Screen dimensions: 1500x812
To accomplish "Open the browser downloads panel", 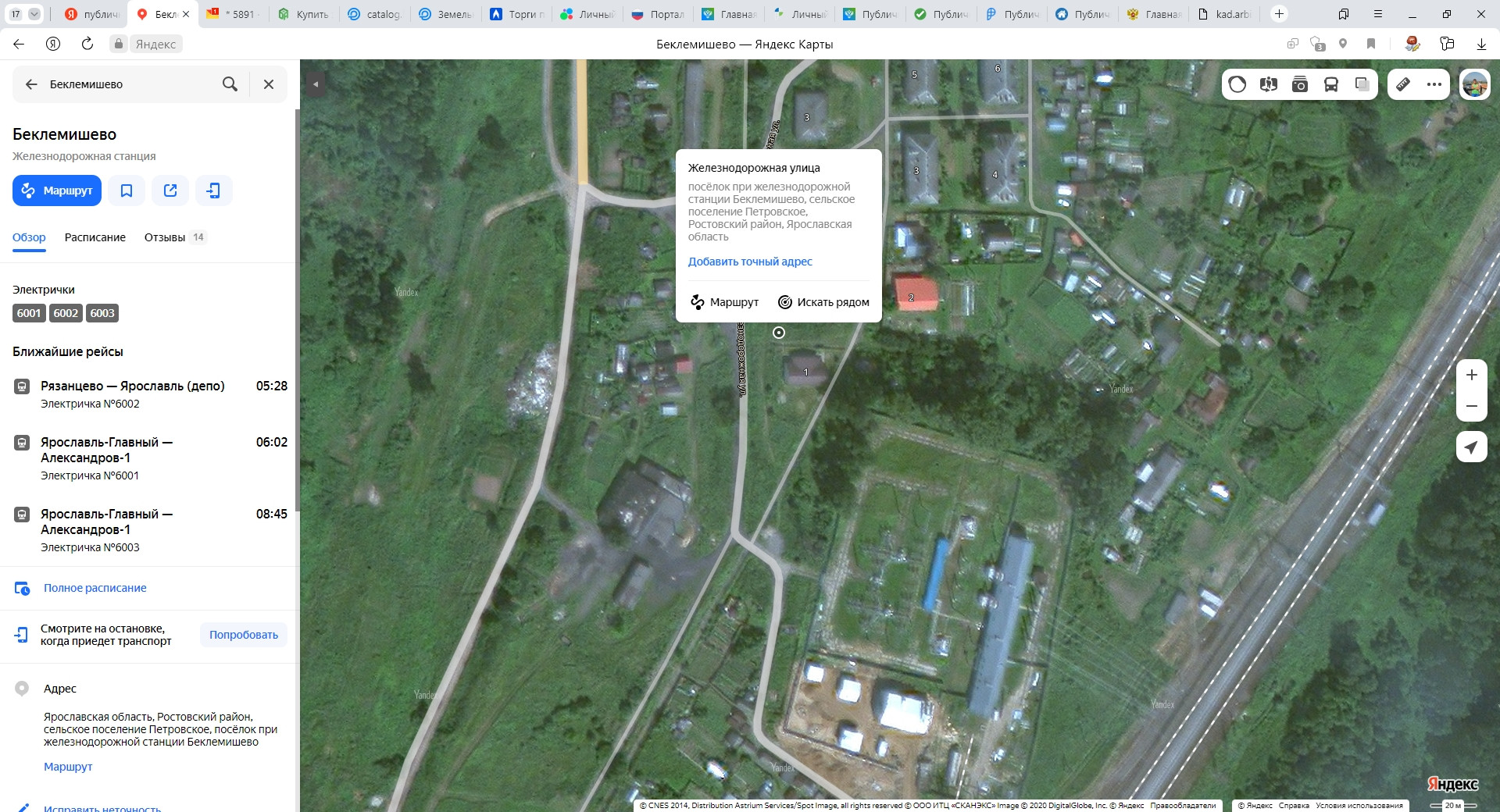I will tap(1481, 44).
